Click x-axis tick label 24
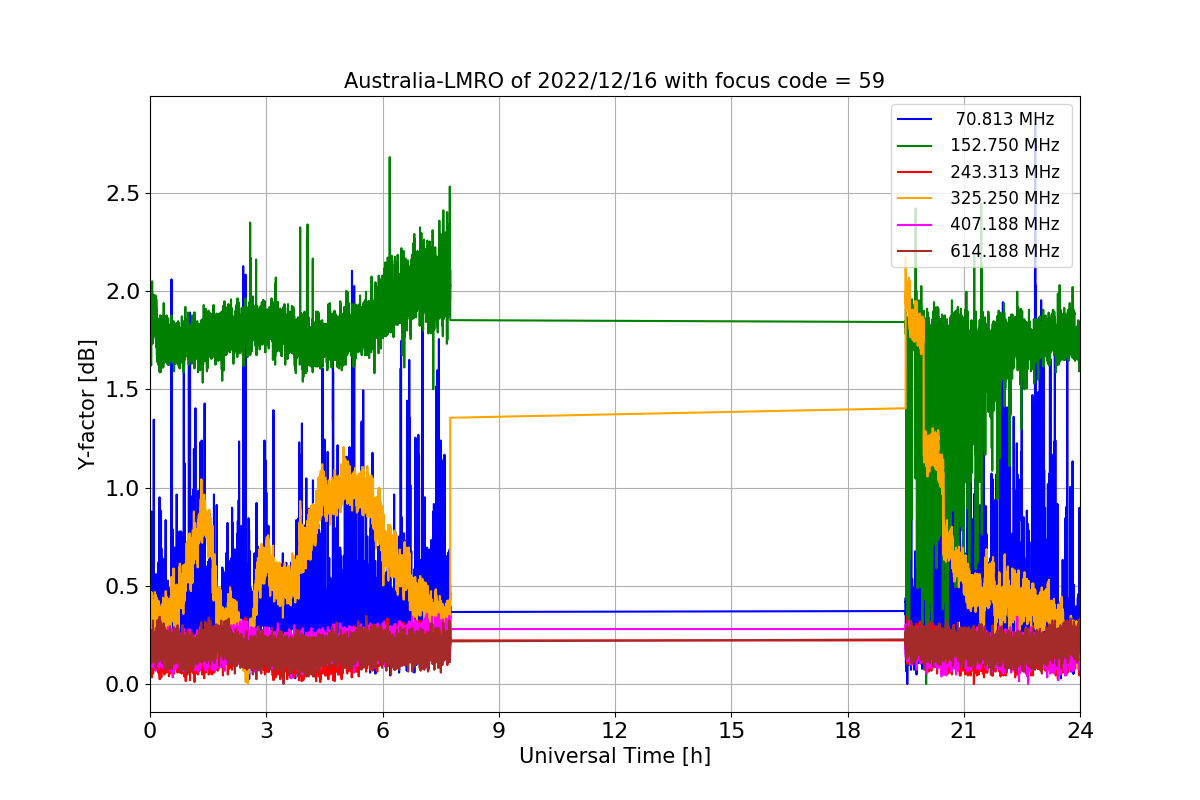 [x=1080, y=731]
